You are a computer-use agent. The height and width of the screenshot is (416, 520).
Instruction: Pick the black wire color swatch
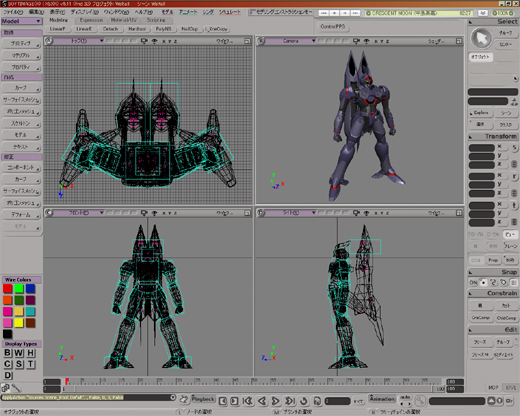coord(8,334)
